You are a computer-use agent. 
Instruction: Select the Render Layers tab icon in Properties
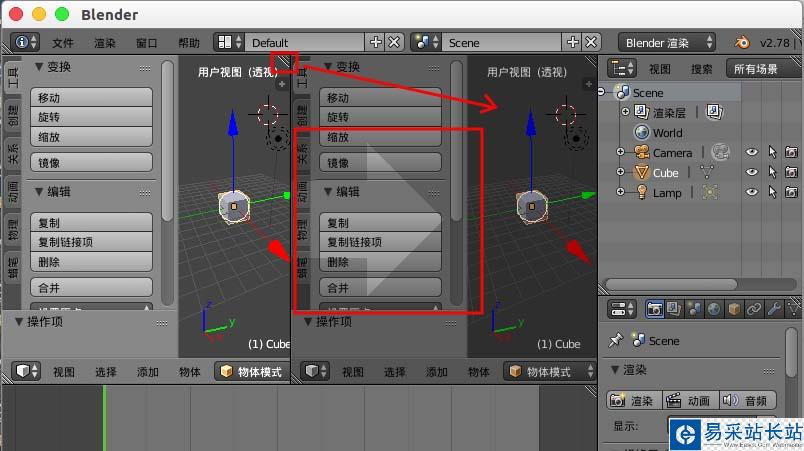coord(674,309)
